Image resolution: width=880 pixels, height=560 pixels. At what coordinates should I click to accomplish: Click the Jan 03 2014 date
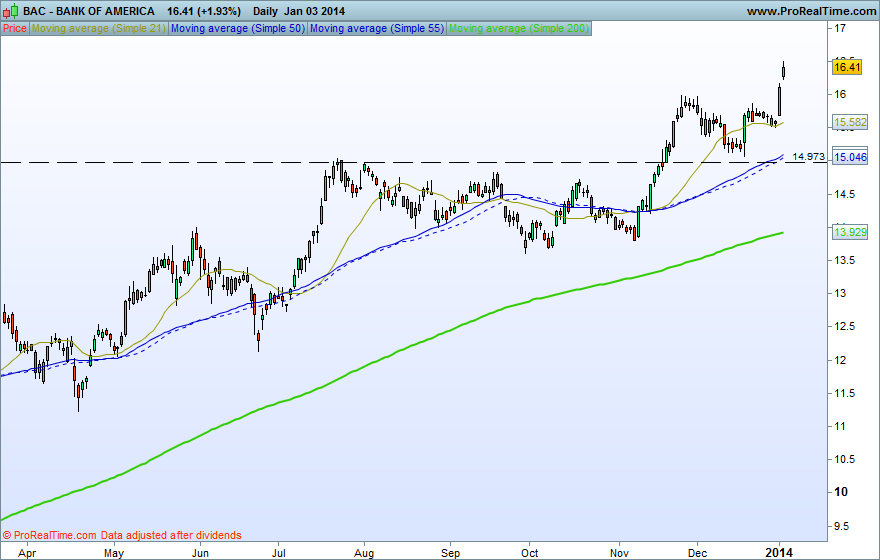point(314,11)
